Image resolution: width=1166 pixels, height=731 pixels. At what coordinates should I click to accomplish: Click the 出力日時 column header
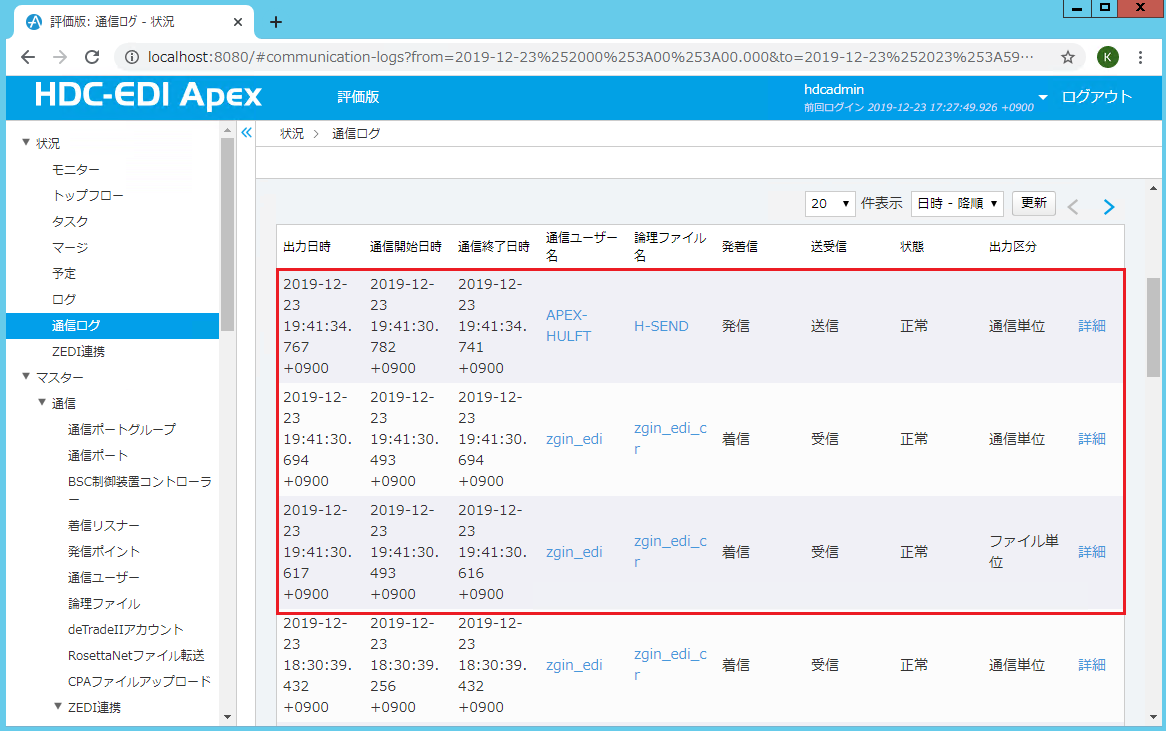307,247
